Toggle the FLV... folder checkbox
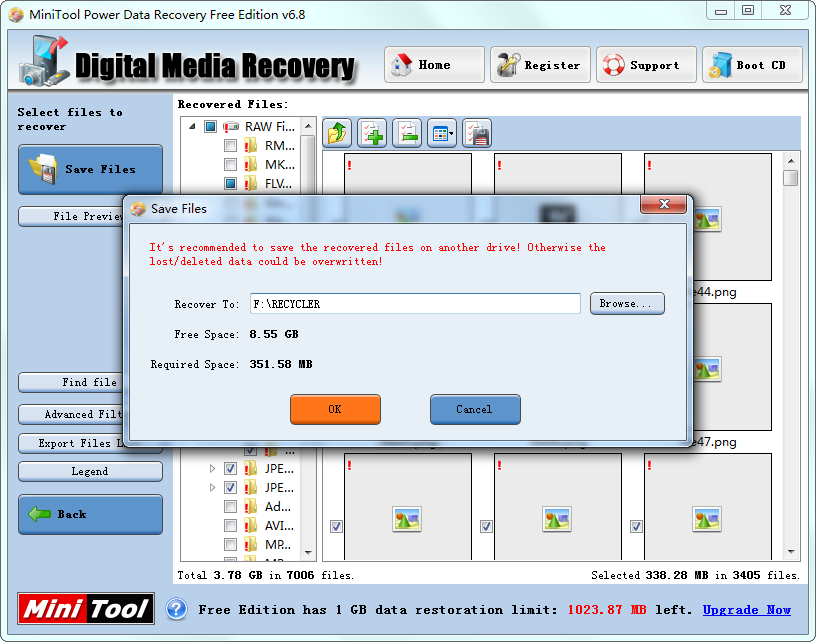Viewport: 816px width, 642px height. coord(230,183)
